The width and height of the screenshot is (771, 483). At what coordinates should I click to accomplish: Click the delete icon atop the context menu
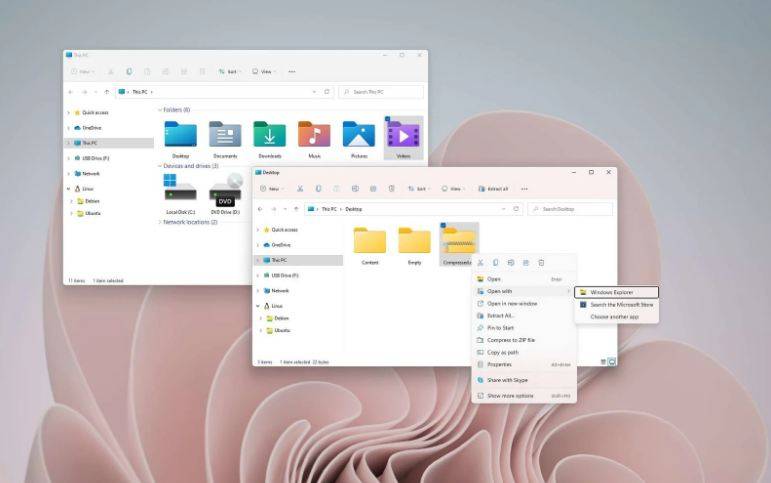click(541, 263)
